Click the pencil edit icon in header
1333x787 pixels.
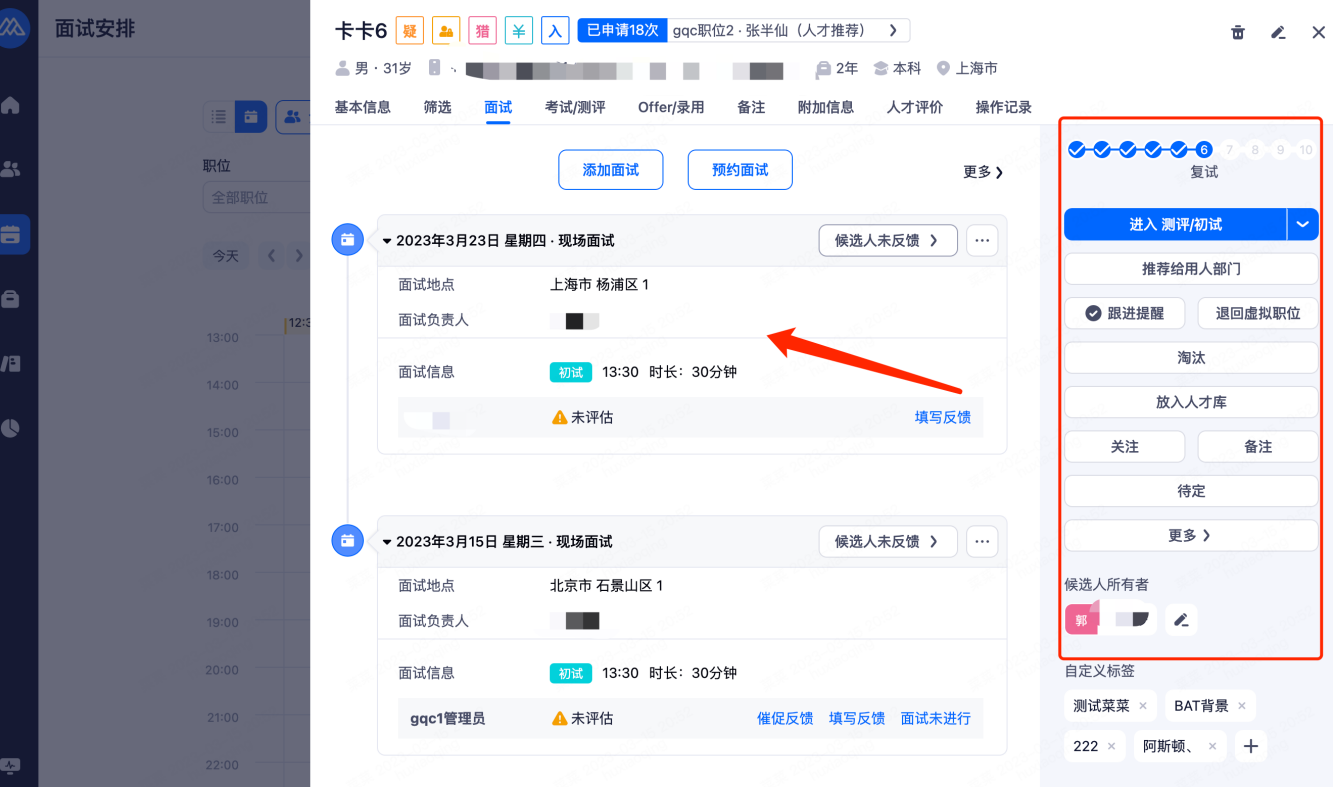coord(1278,32)
